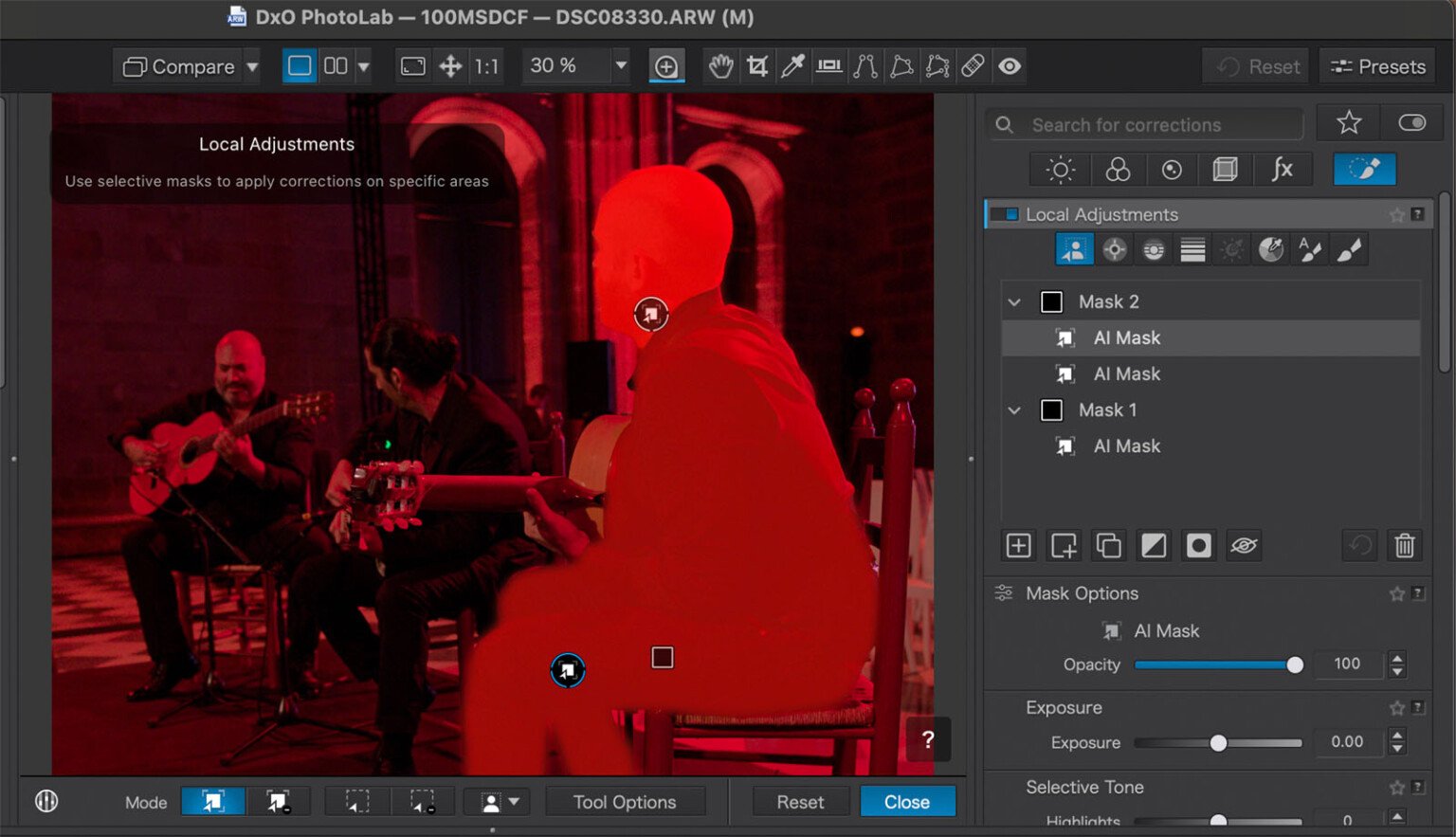This screenshot has height=837, width=1456.
Task: Toggle the Mask 1 checkbox
Action: (x=1051, y=409)
